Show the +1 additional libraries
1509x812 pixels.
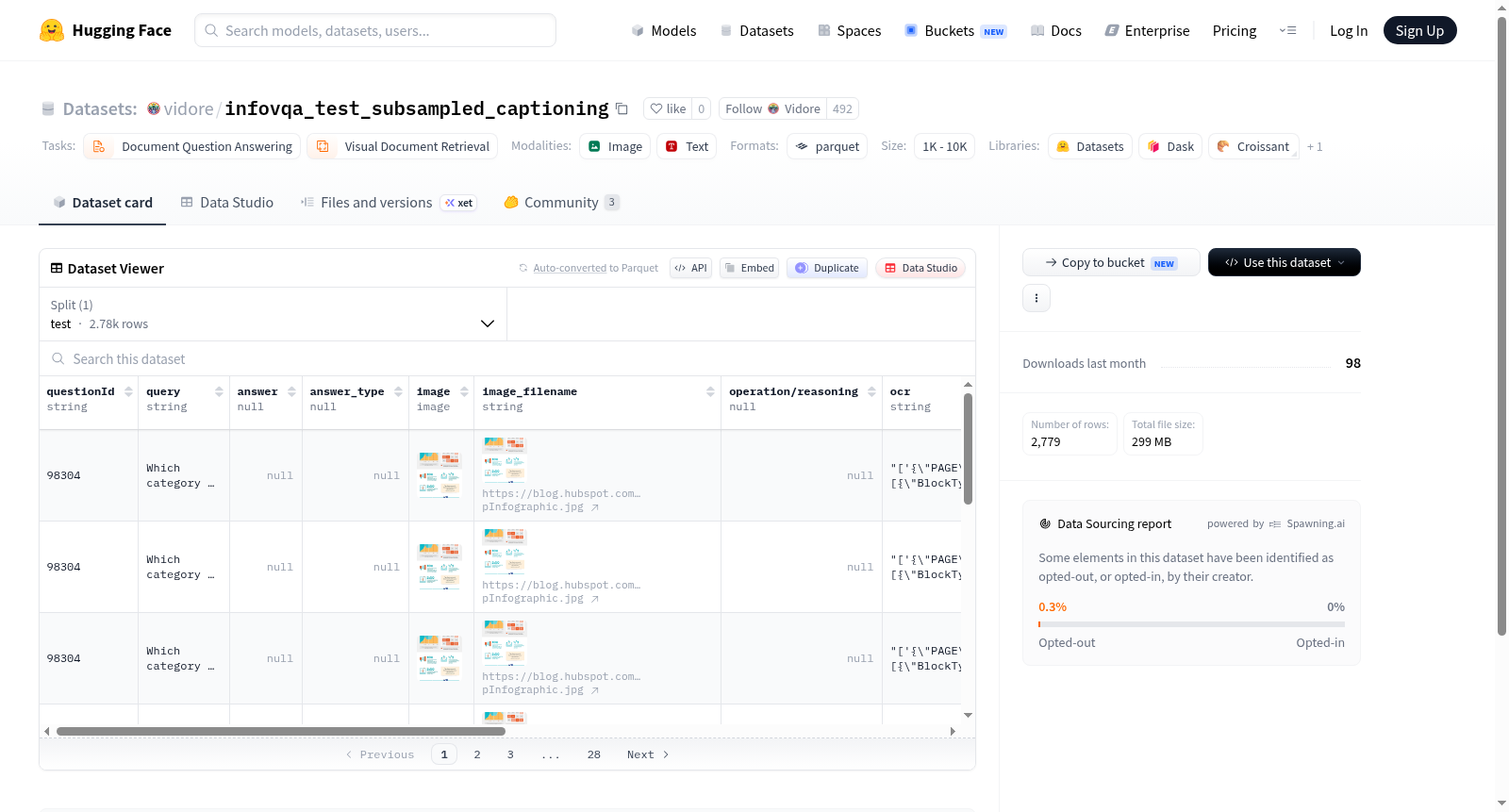(1315, 147)
